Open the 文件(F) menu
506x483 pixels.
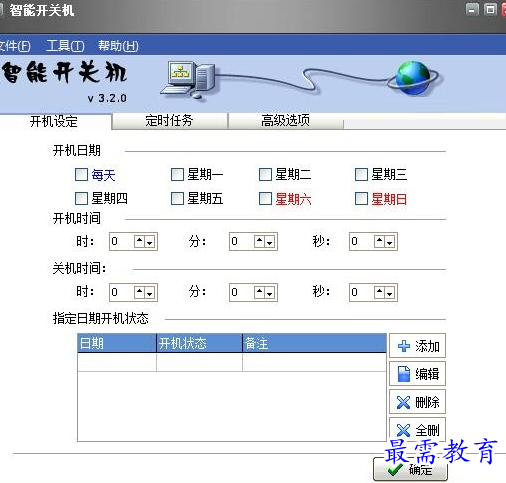click(x=15, y=45)
